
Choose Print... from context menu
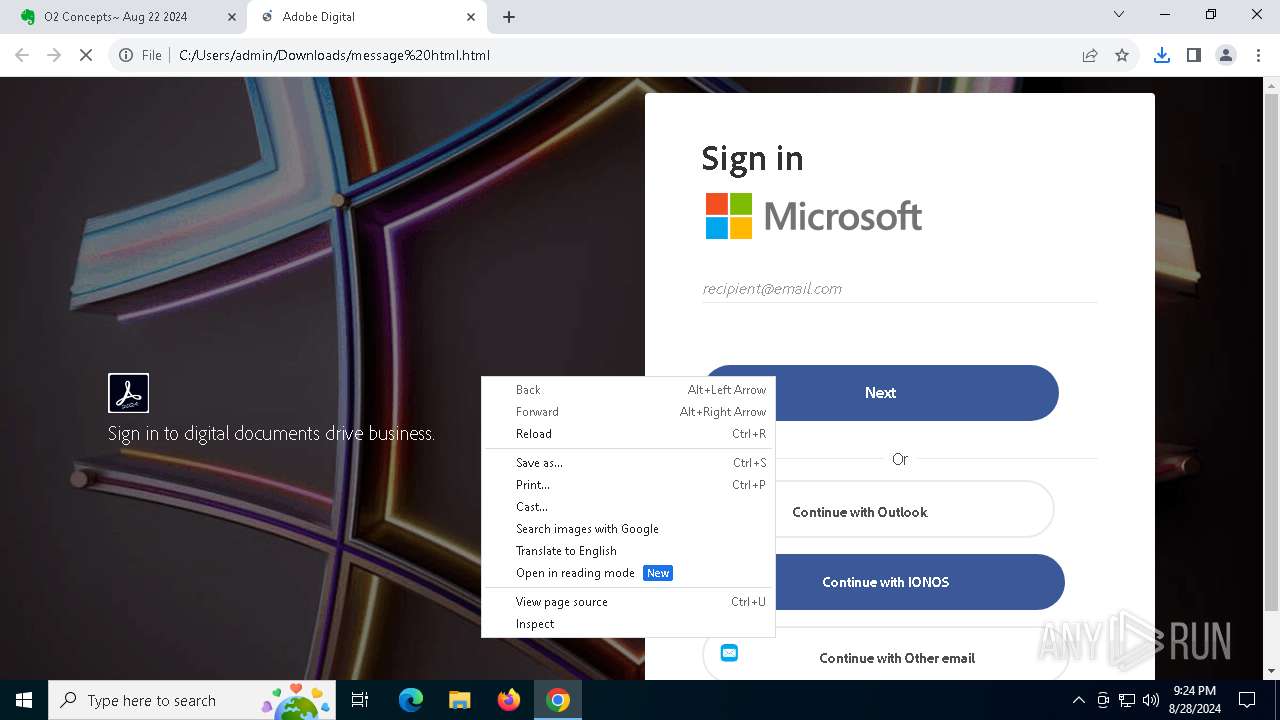(x=628, y=485)
